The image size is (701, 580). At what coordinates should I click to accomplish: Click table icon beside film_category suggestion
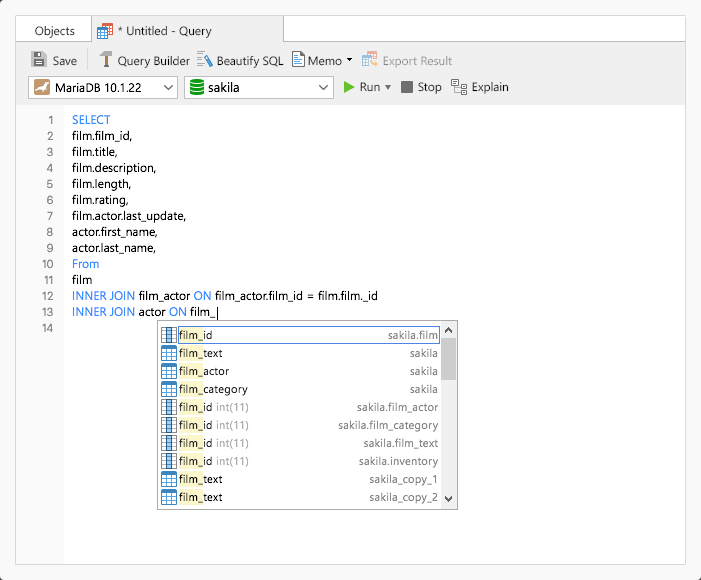(169, 389)
